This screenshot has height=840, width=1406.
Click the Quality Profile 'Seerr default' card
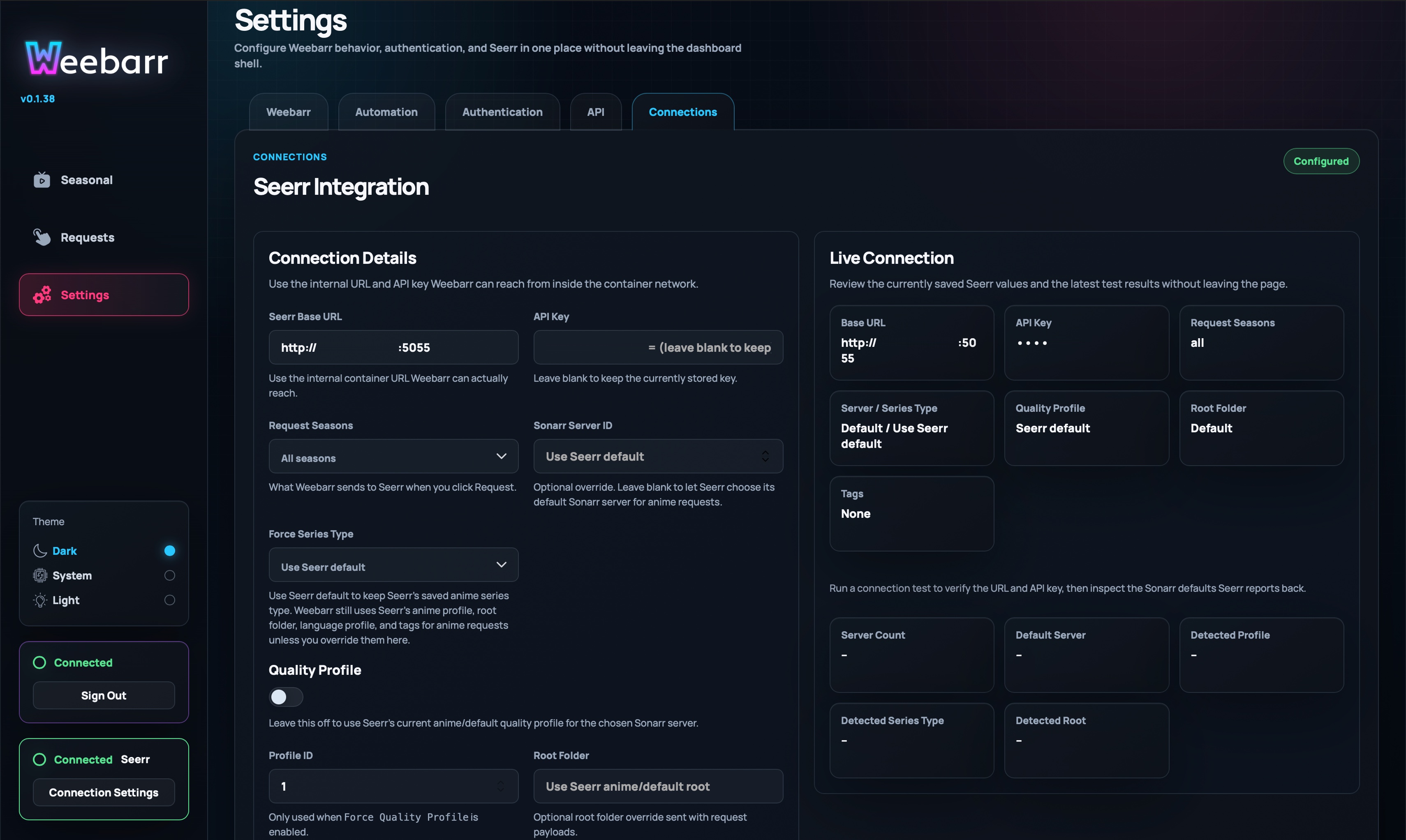(1087, 429)
